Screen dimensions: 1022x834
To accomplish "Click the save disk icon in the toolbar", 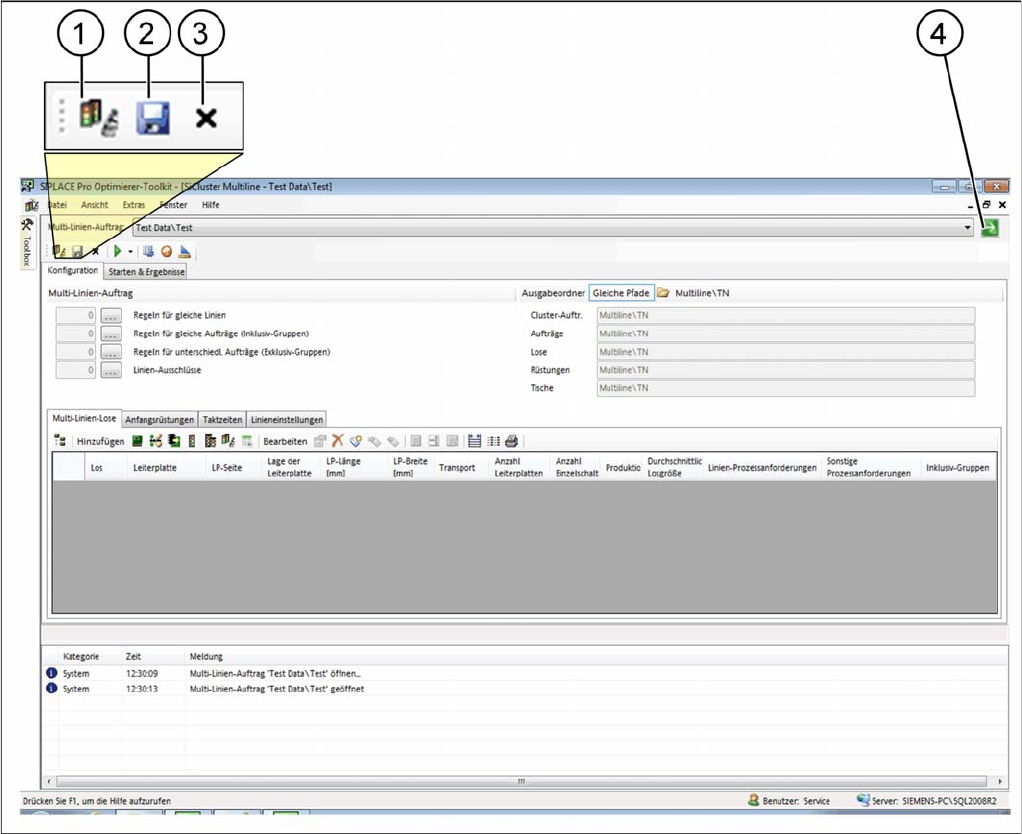I will click(x=77, y=252).
